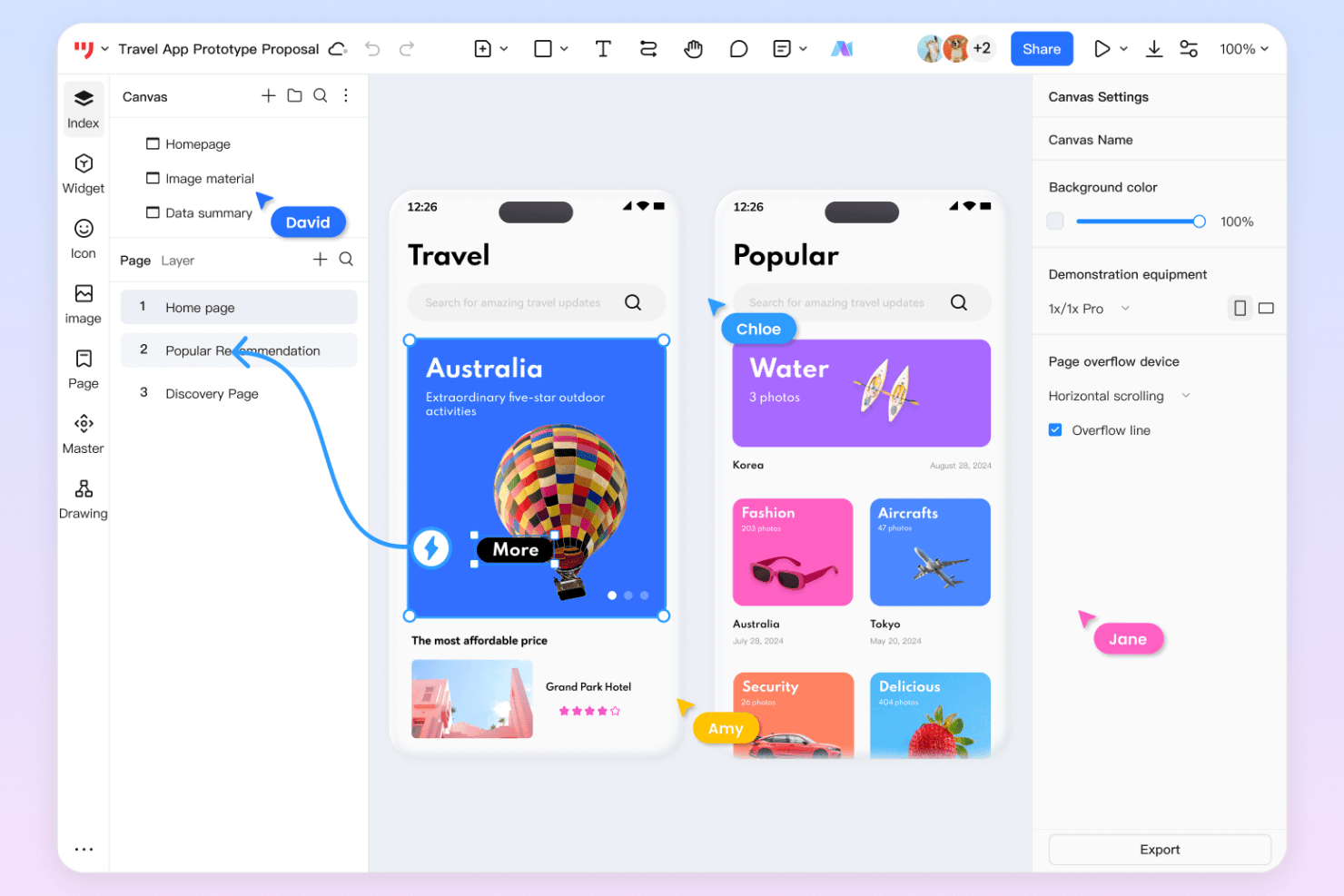Image resolution: width=1344 pixels, height=896 pixels.
Task: Select the More button on Australia card
Action: click(x=515, y=549)
